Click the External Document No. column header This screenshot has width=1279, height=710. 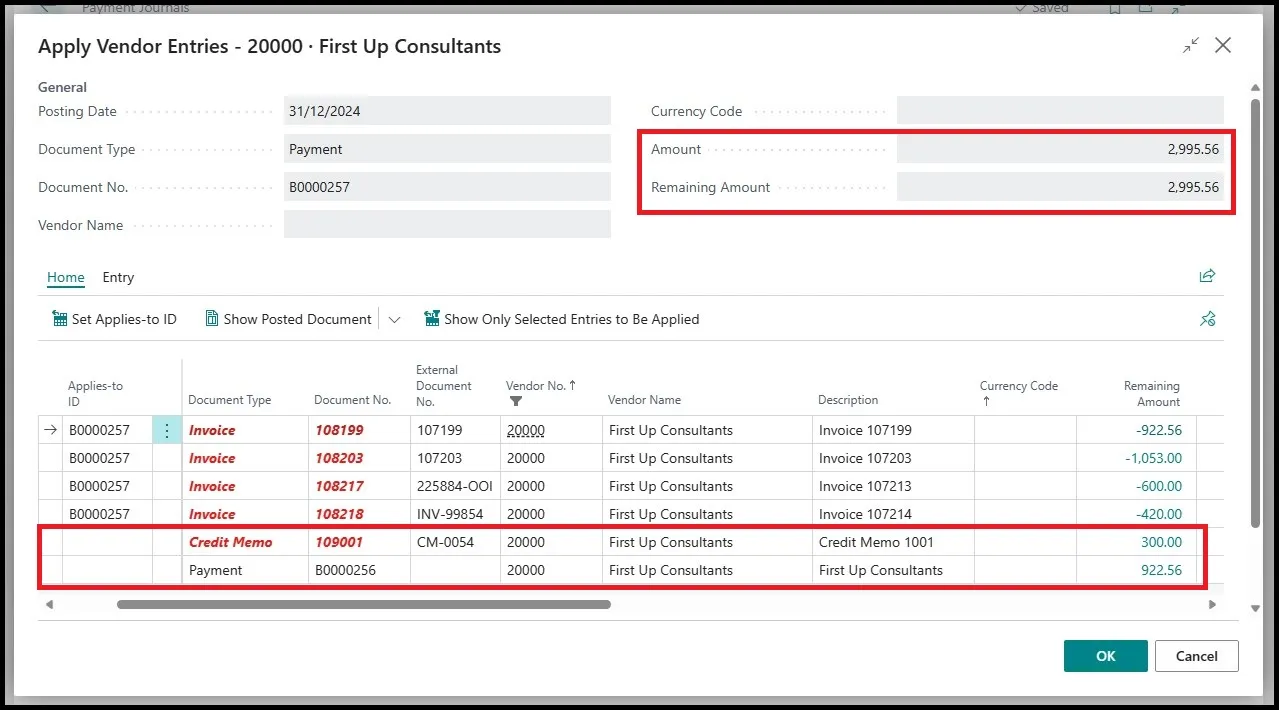pyautogui.click(x=443, y=386)
